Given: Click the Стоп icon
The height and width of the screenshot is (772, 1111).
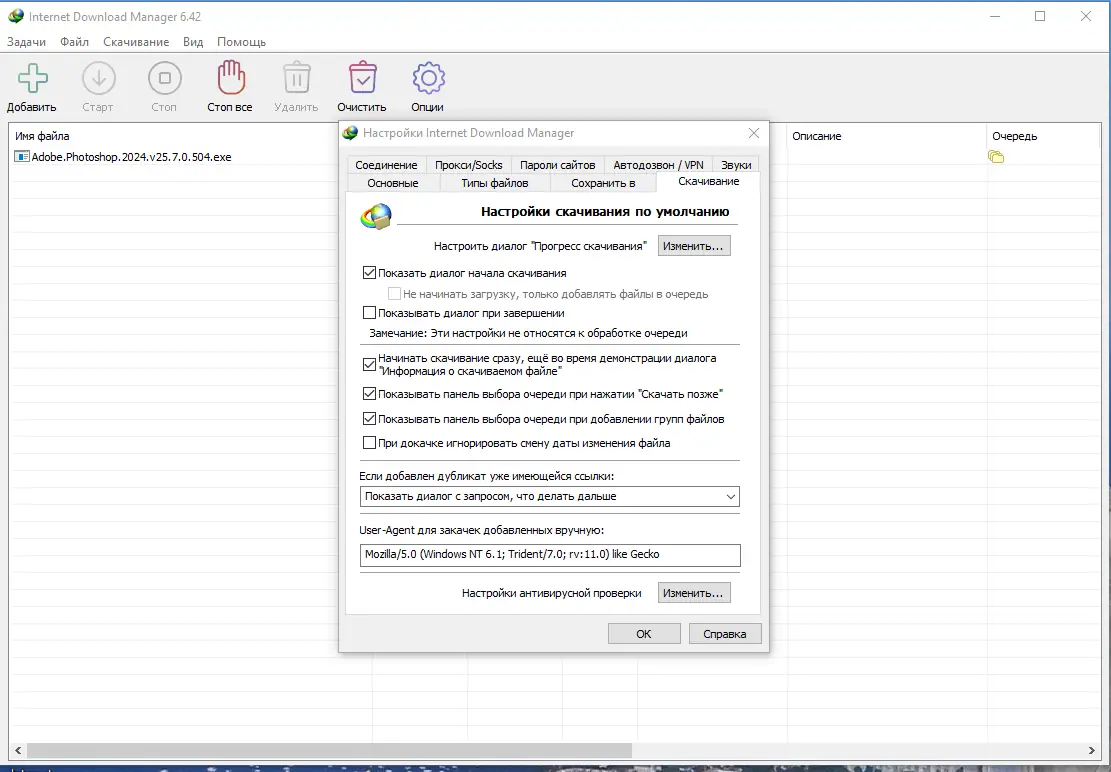Looking at the screenshot, I should pos(163,78).
